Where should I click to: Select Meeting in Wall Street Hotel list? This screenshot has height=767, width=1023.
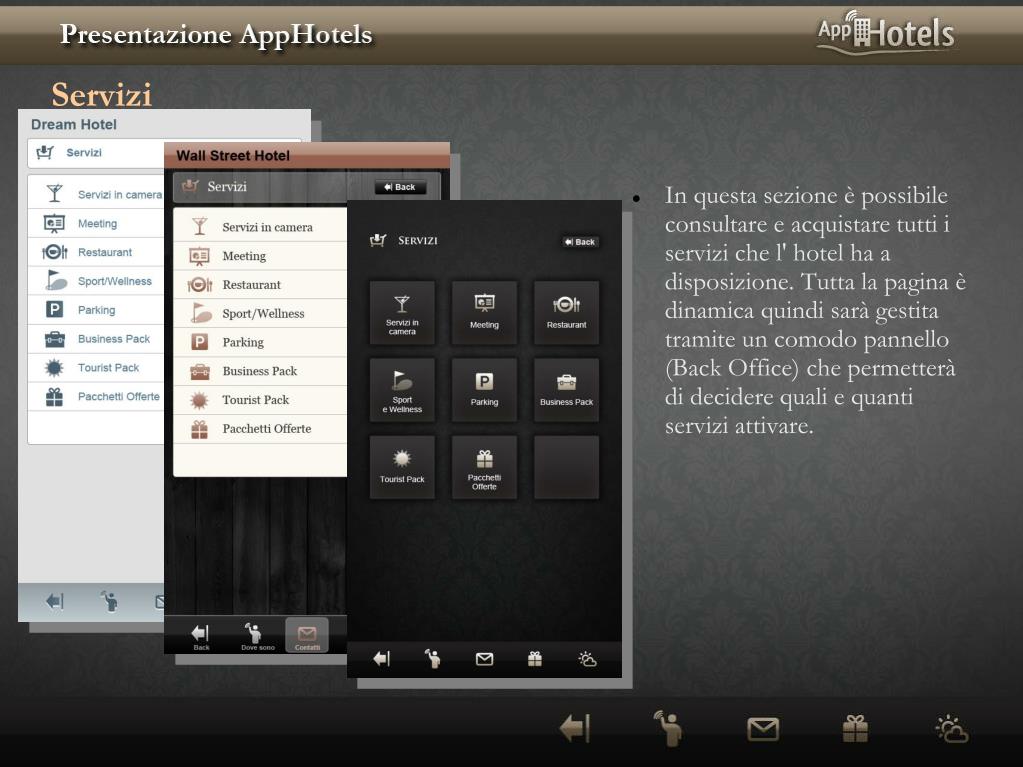[260, 256]
